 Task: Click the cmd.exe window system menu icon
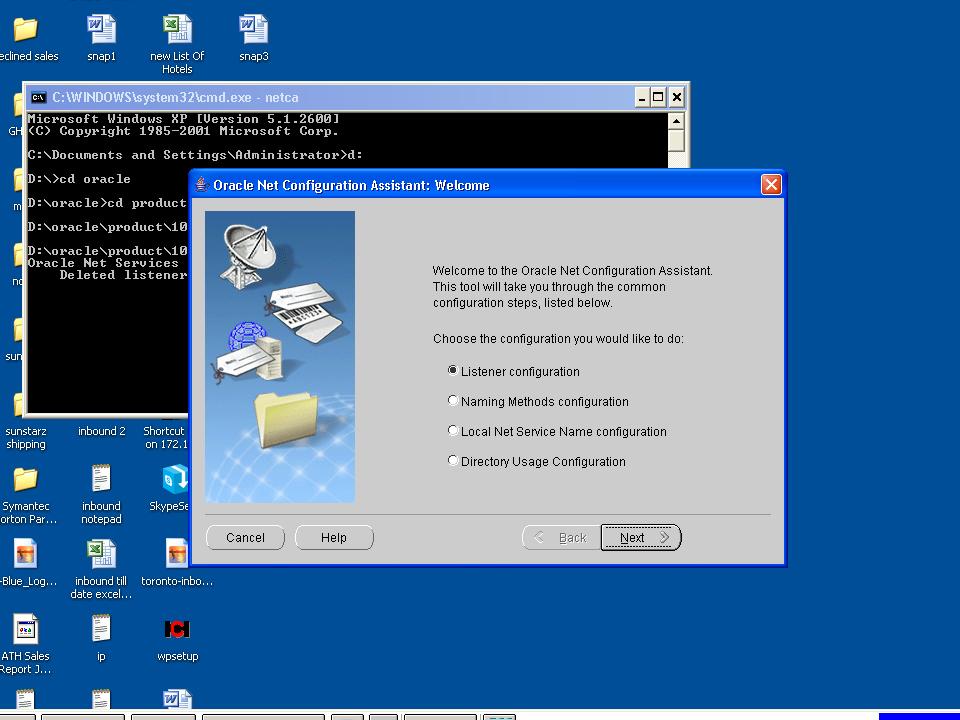pyautogui.click(x=39, y=97)
